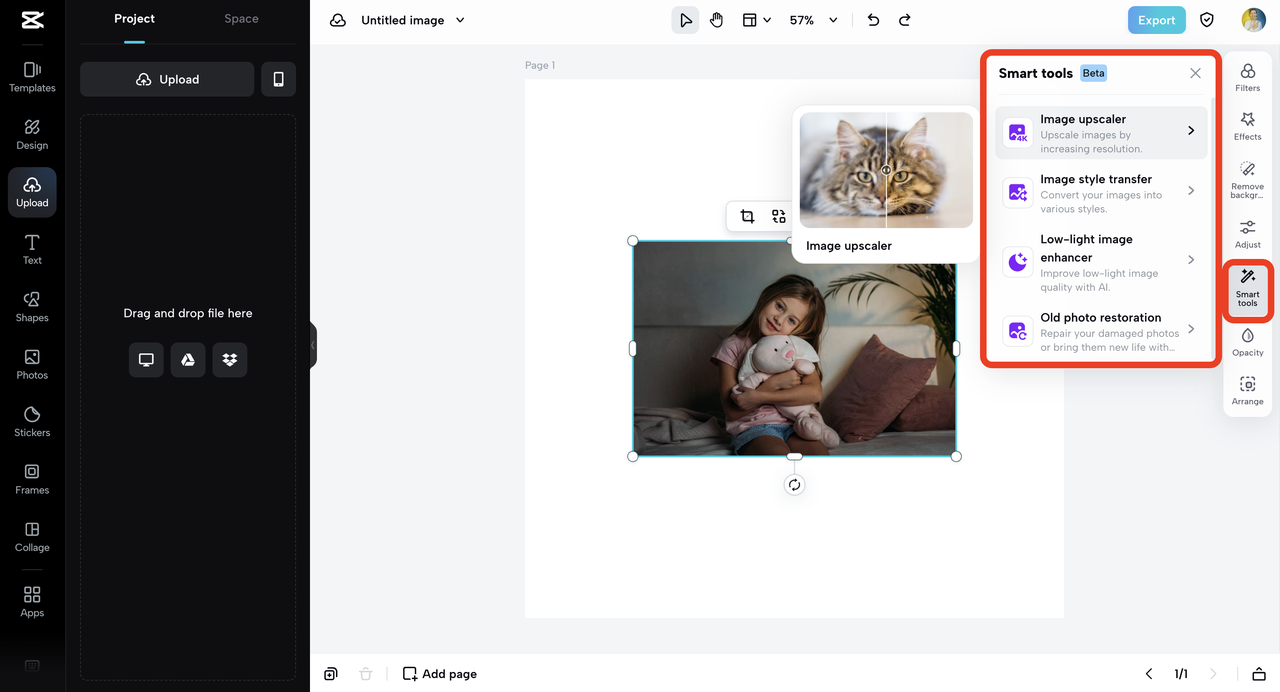
Task: Click the keyboard shortcuts icon at sidebar bottom
Action: 32,666
